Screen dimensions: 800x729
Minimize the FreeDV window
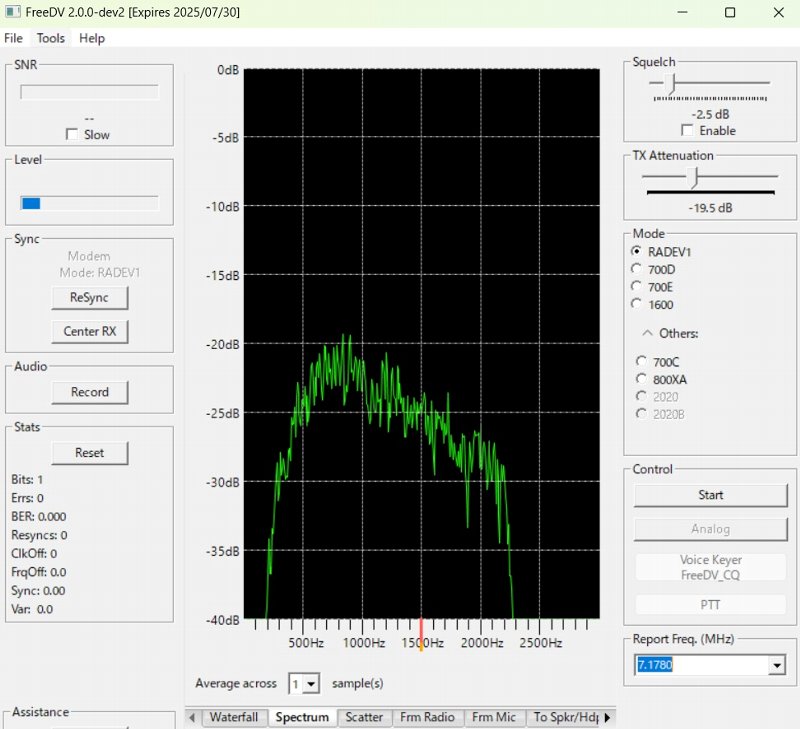(x=682, y=12)
